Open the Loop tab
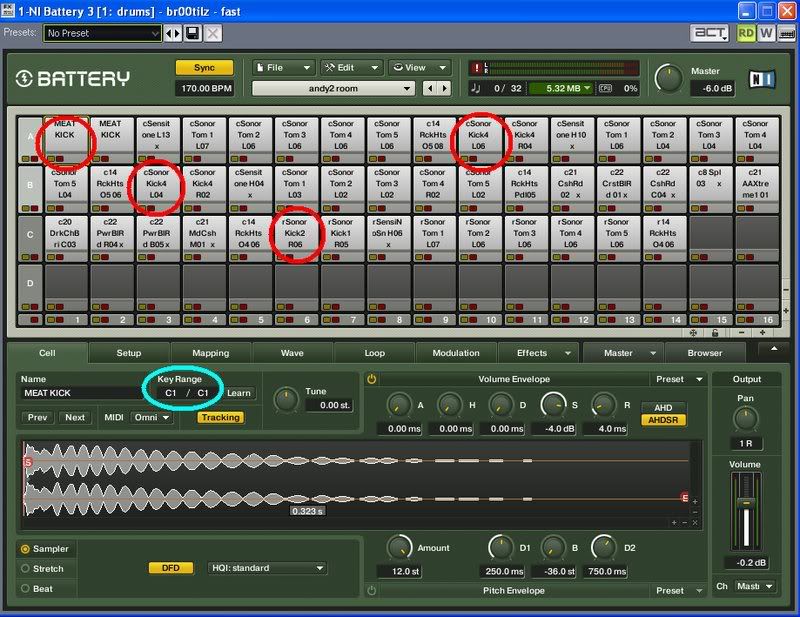800x617 pixels. tap(374, 353)
